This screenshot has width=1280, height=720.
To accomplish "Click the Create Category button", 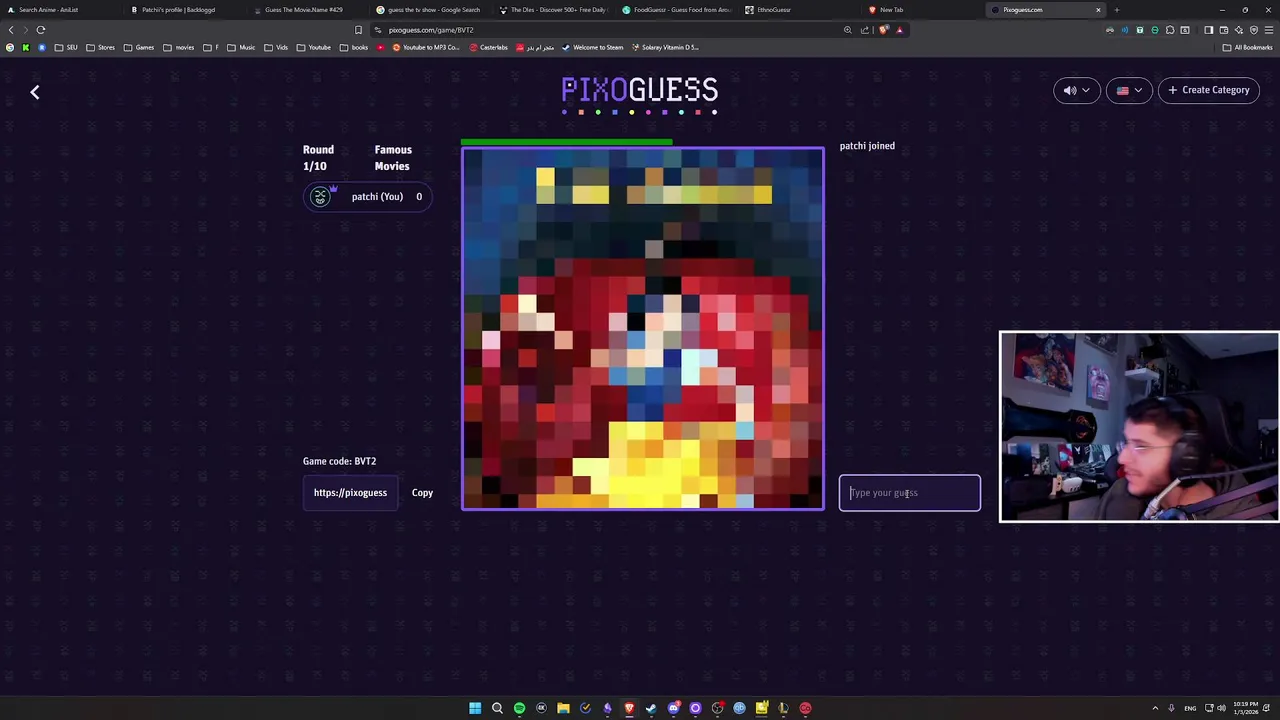I will click(1208, 90).
